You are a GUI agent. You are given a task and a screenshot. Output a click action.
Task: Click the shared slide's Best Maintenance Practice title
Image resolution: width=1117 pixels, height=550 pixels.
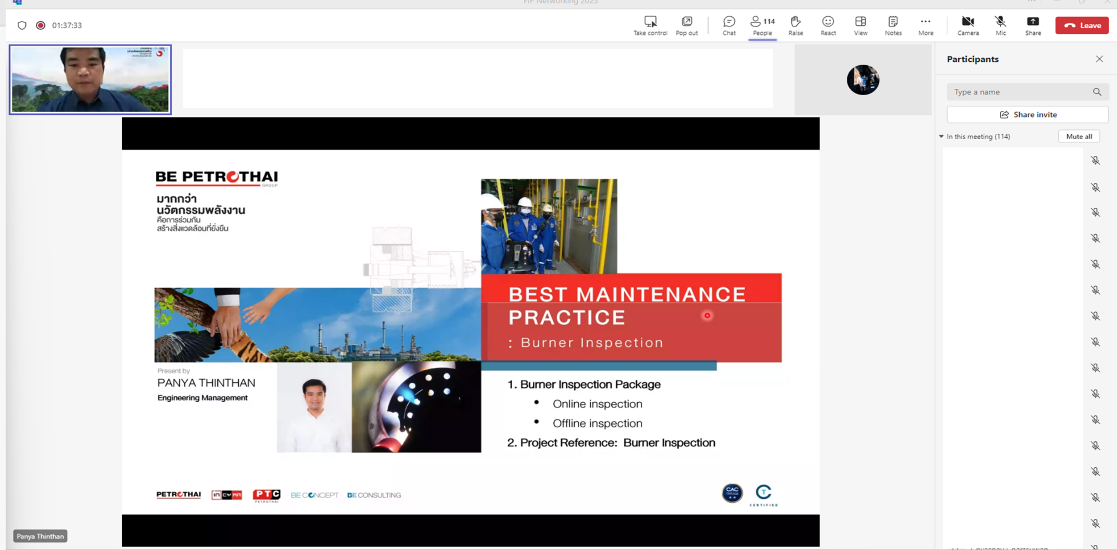[x=627, y=305]
